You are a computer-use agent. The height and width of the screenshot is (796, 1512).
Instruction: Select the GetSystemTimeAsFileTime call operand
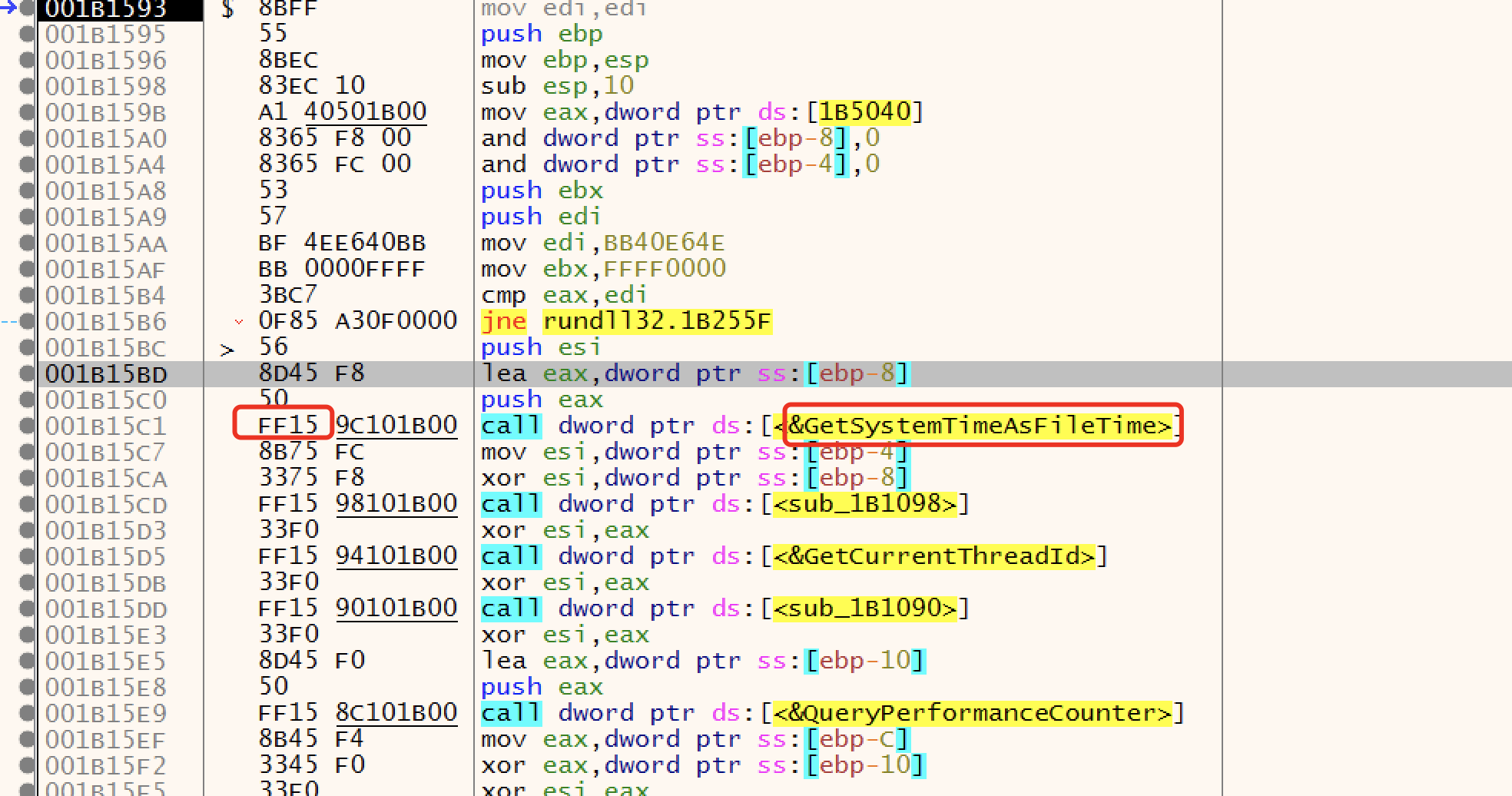pyautogui.click(x=980, y=426)
